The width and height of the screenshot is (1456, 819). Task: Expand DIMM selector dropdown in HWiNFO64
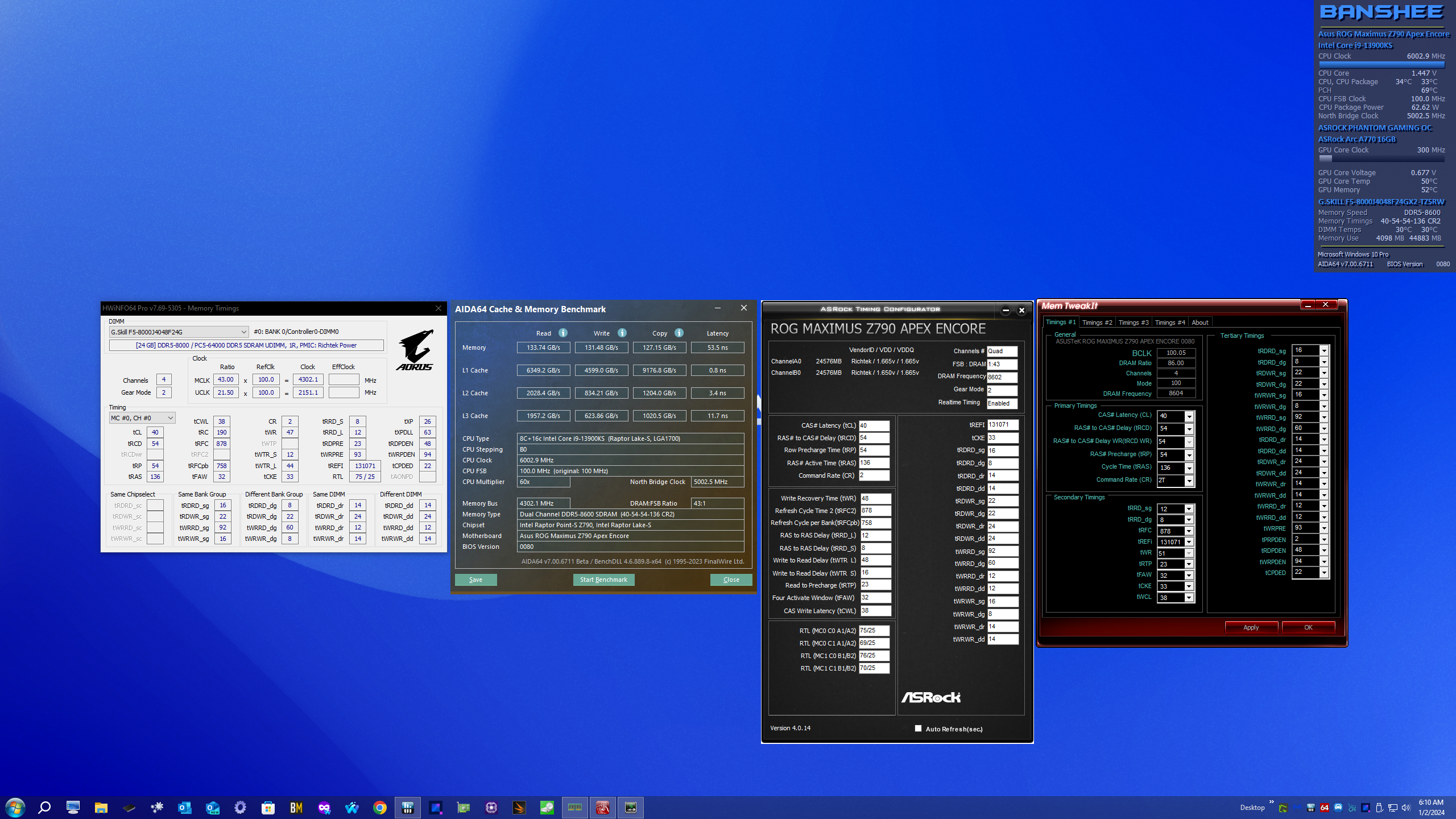[243, 332]
